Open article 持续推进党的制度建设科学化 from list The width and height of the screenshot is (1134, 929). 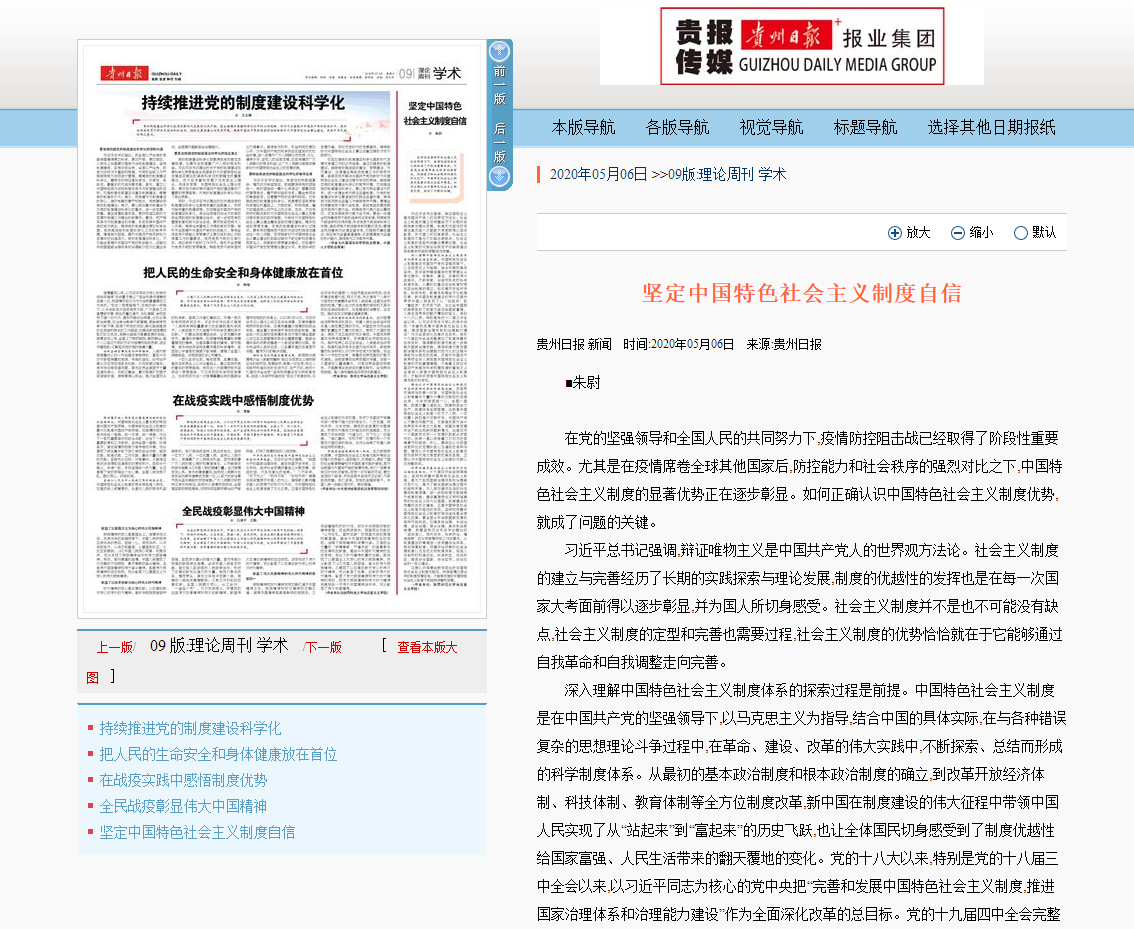[x=190, y=728]
